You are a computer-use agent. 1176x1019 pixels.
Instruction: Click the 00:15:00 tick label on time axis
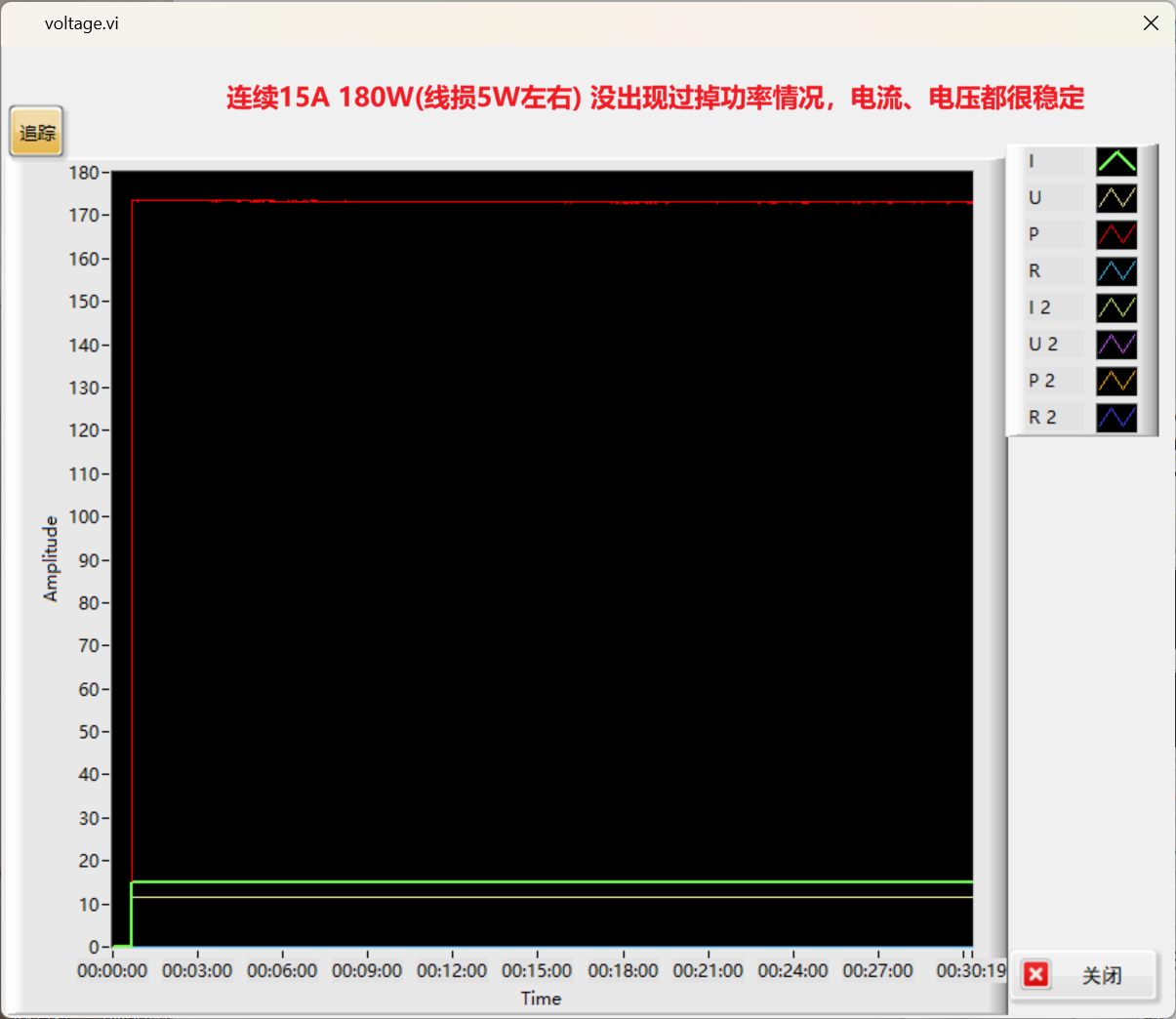click(x=537, y=970)
